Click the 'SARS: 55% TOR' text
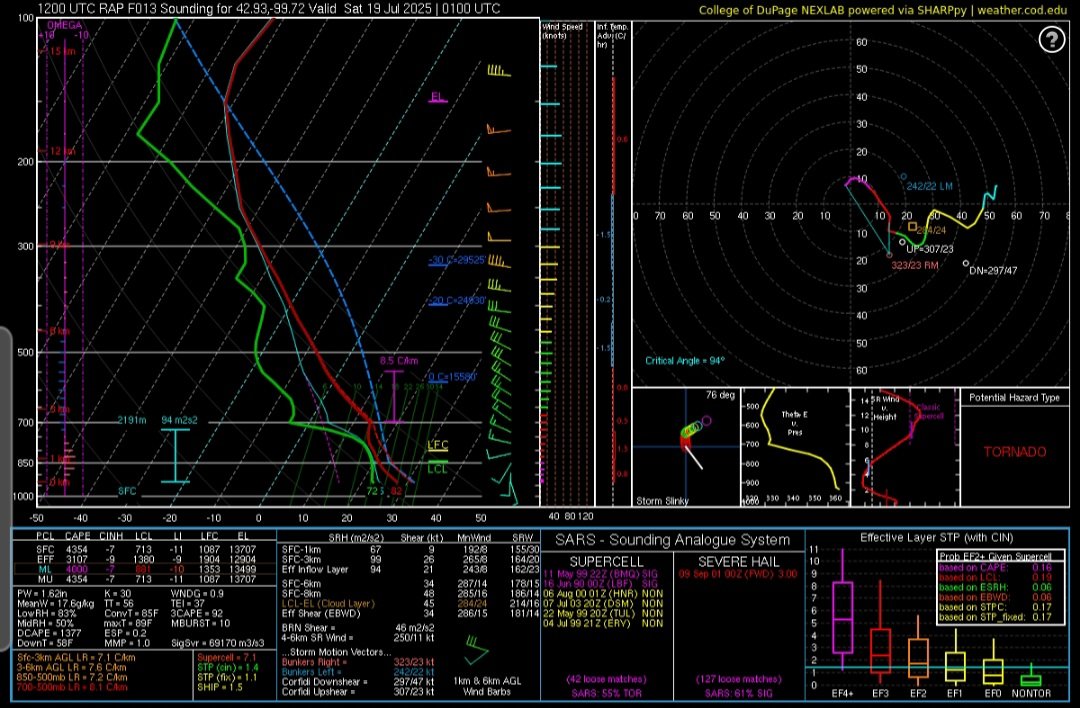Image resolution: width=1080 pixels, height=708 pixels. pyautogui.click(x=606, y=694)
